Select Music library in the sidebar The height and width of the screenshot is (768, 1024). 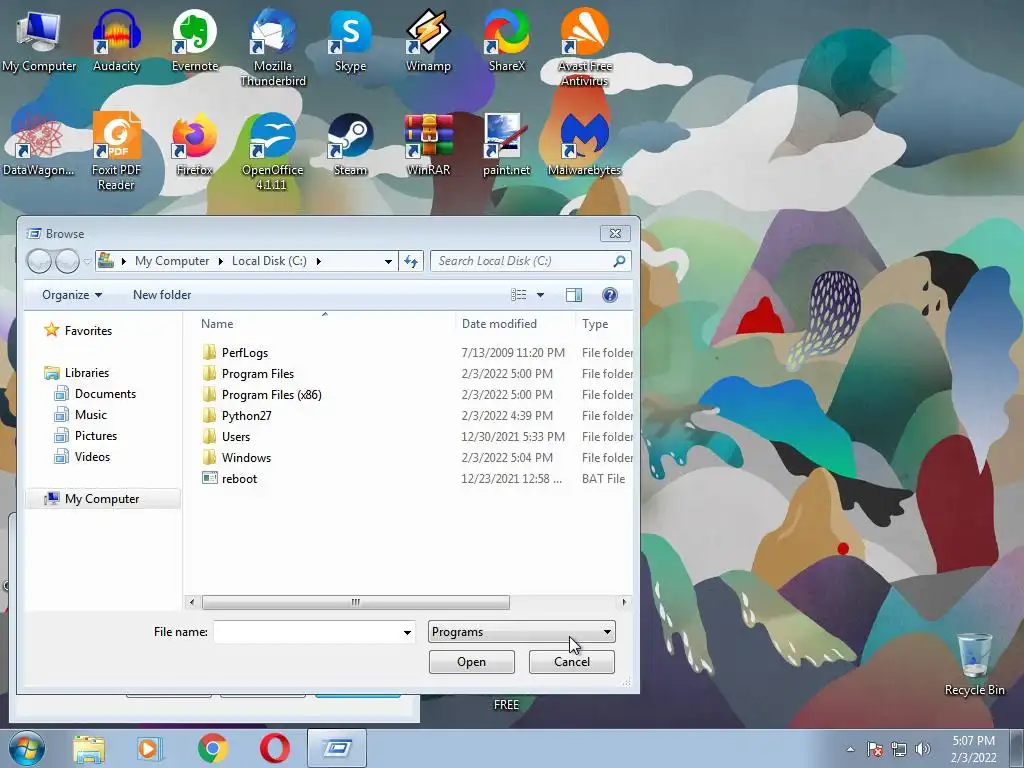tap(91, 415)
